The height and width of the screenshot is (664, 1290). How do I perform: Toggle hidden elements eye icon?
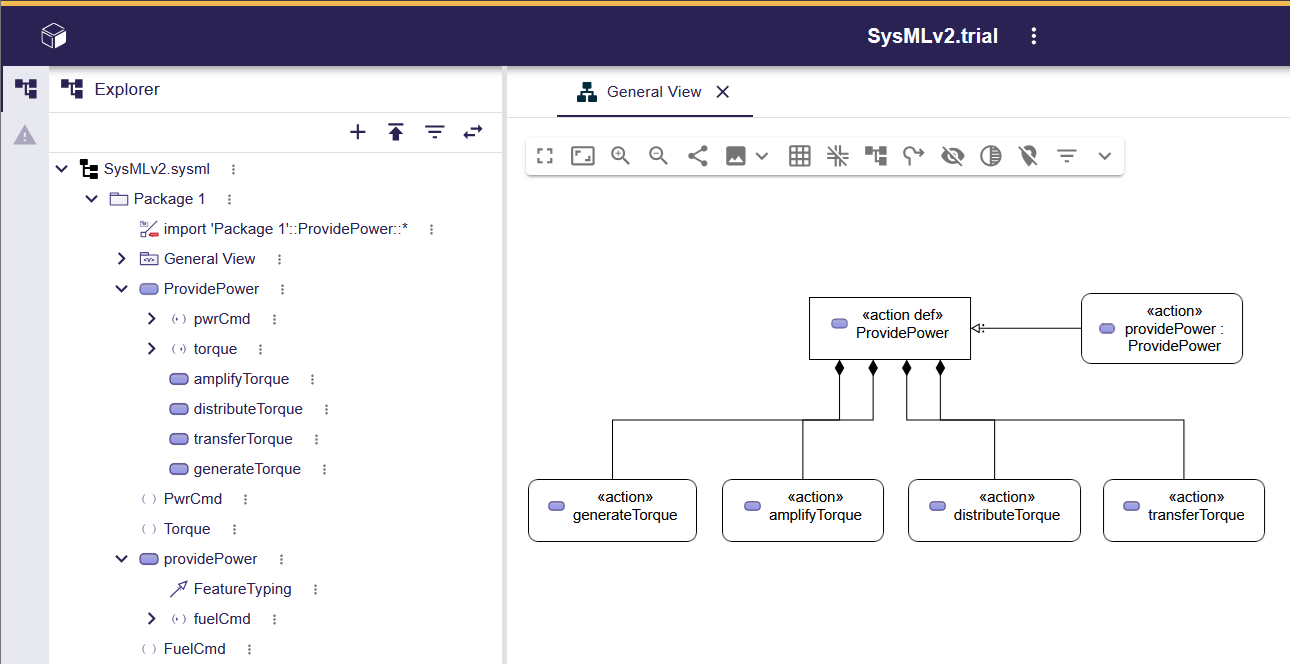[x=952, y=156]
